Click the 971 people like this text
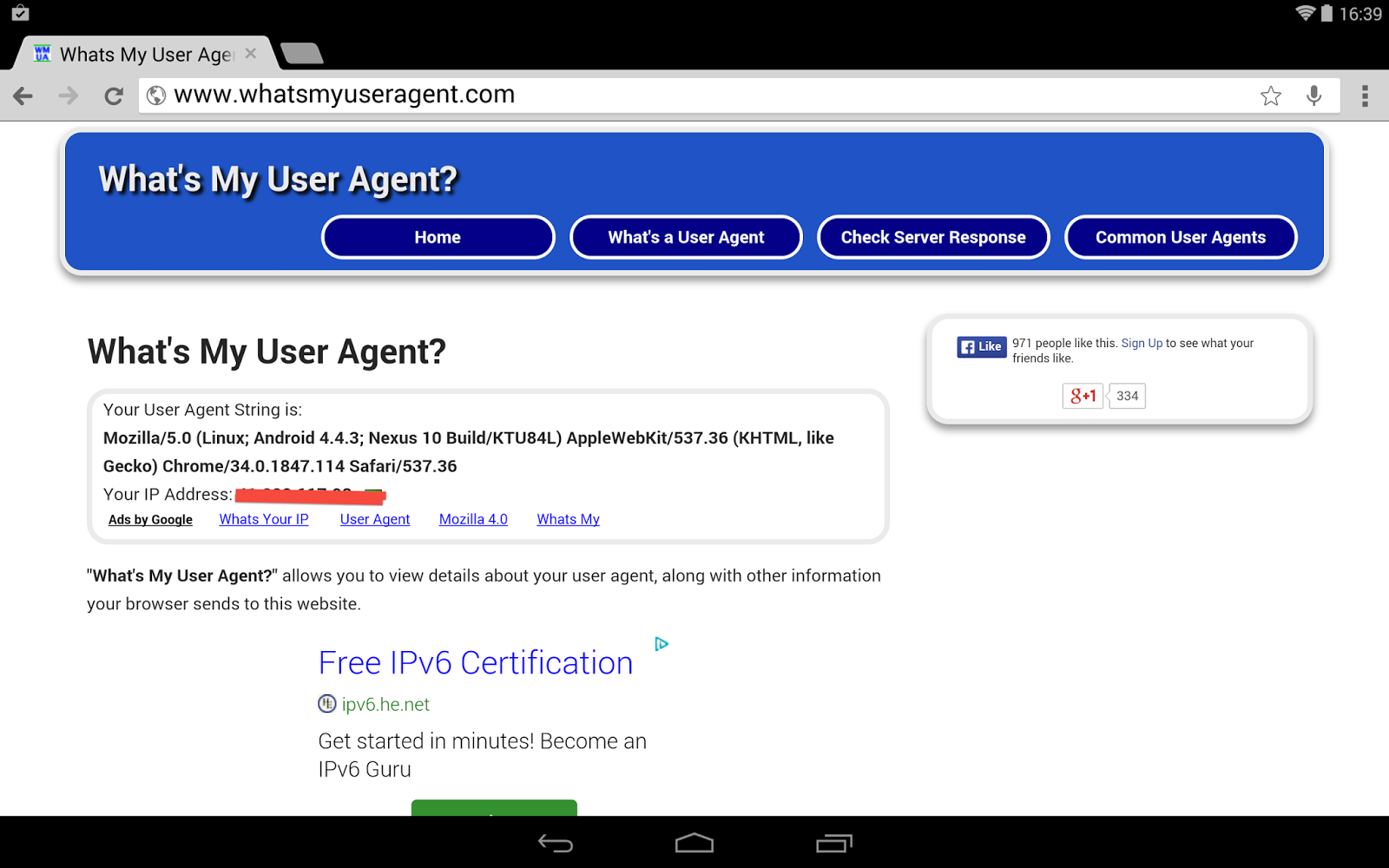The height and width of the screenshot is (868, 1389). (x=1064, y=343)
